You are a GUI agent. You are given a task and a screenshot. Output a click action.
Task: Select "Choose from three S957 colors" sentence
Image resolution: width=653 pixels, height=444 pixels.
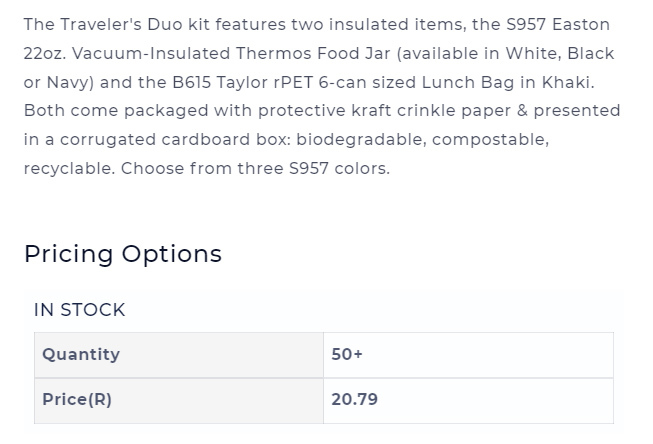click(x=255, y=169)
